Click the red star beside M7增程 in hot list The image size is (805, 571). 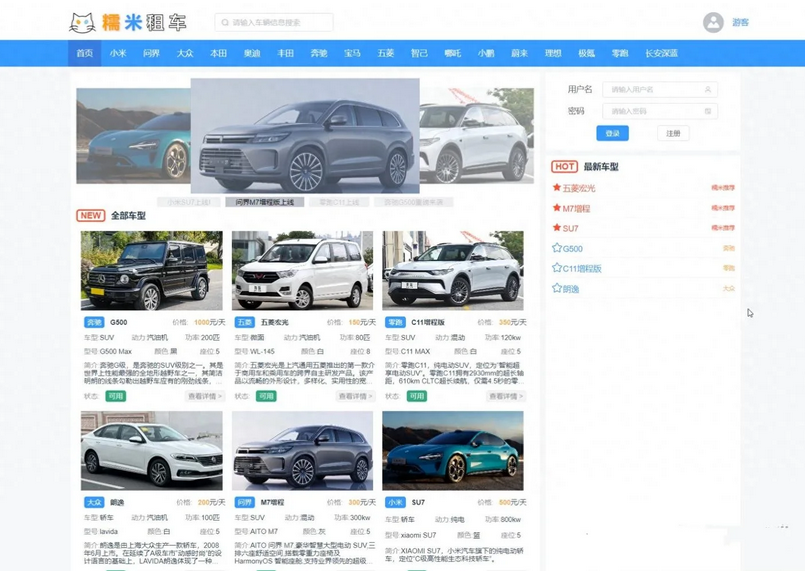(x=557, y=207)
